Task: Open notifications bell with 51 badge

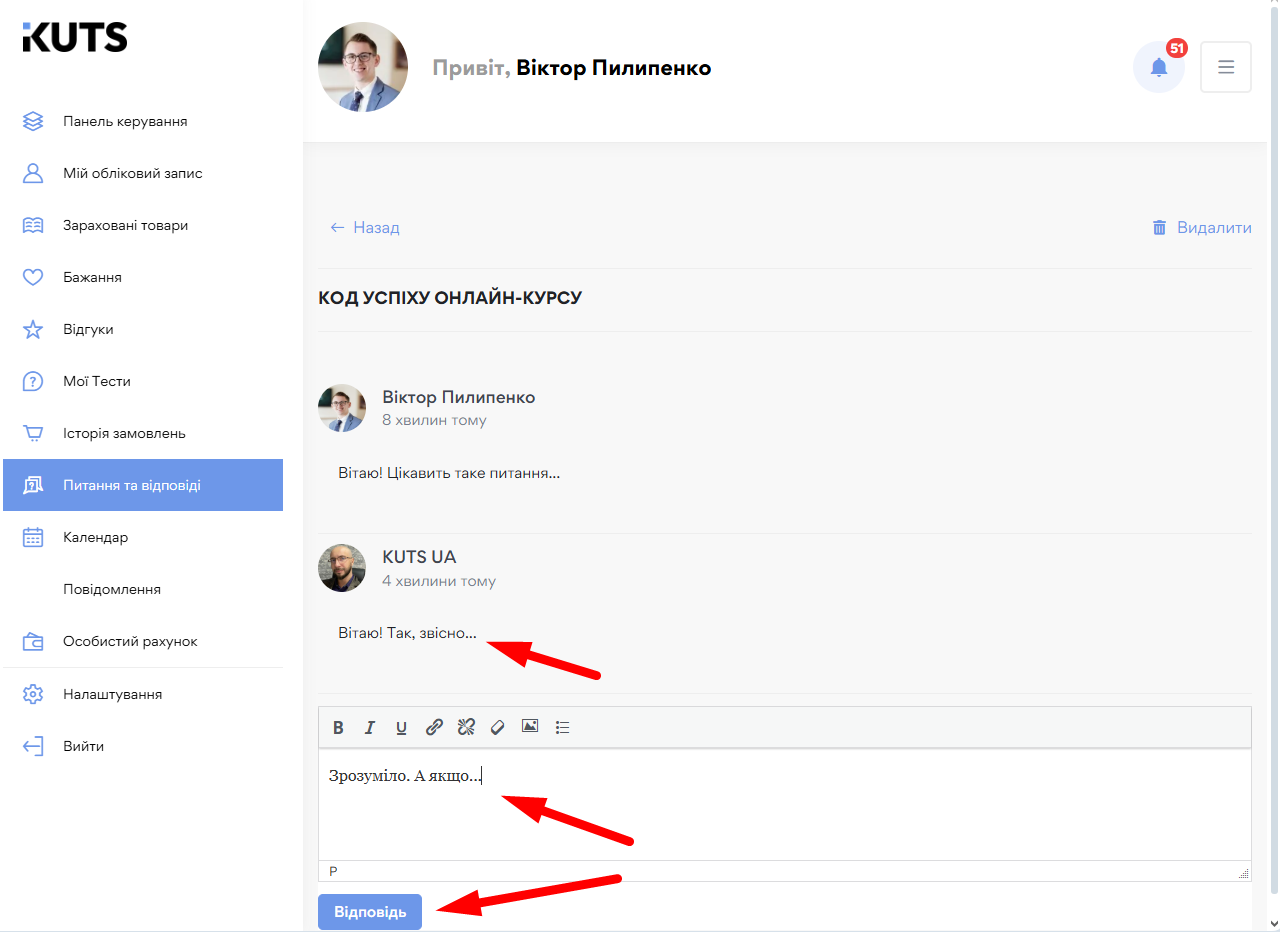Action: point(1158,67)
